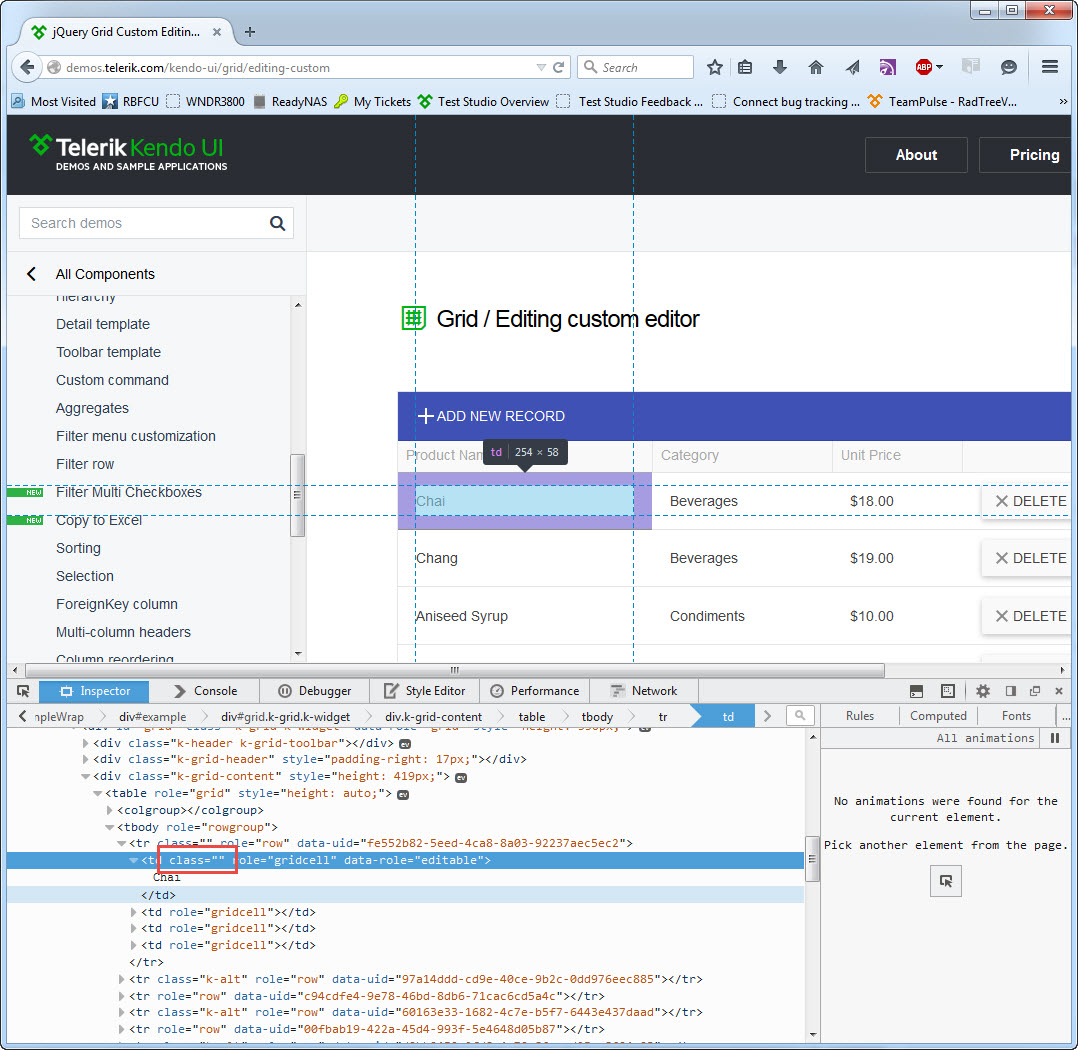Collapse the tbody rowgroup node
This screenshot has height=1050, width=1078.
[109, 827]
